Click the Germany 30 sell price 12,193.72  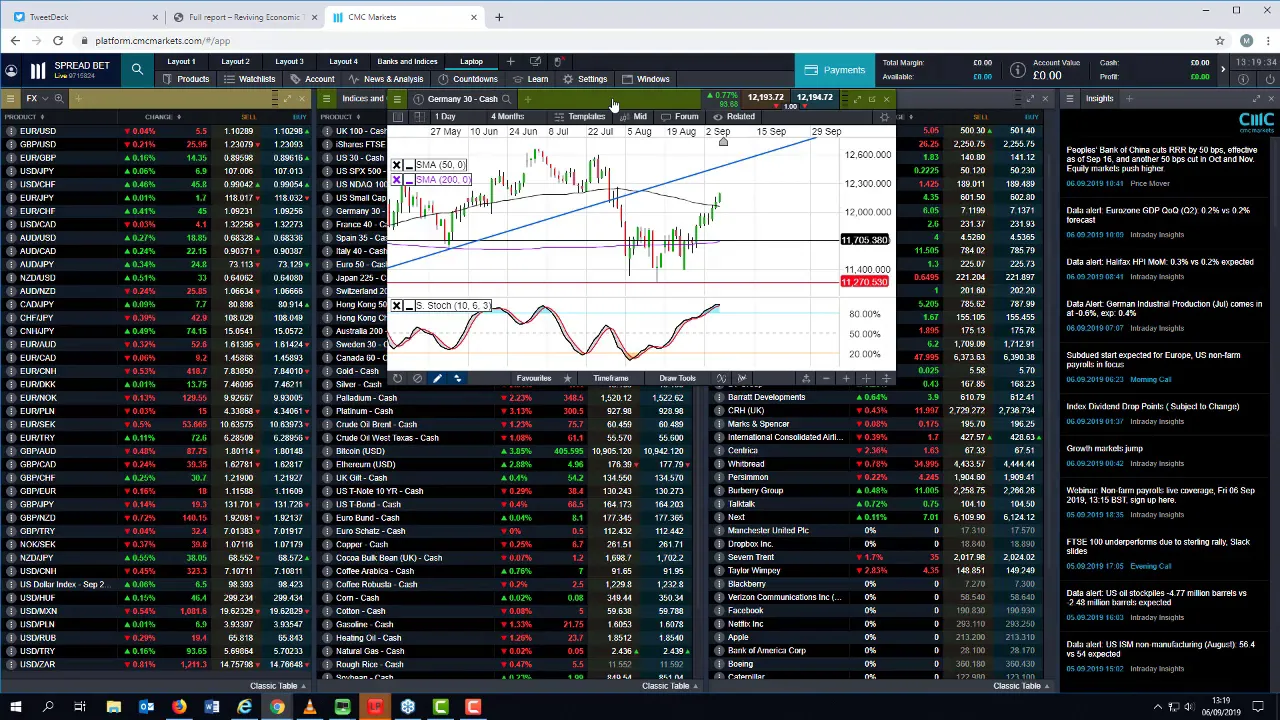coord(765,98)
